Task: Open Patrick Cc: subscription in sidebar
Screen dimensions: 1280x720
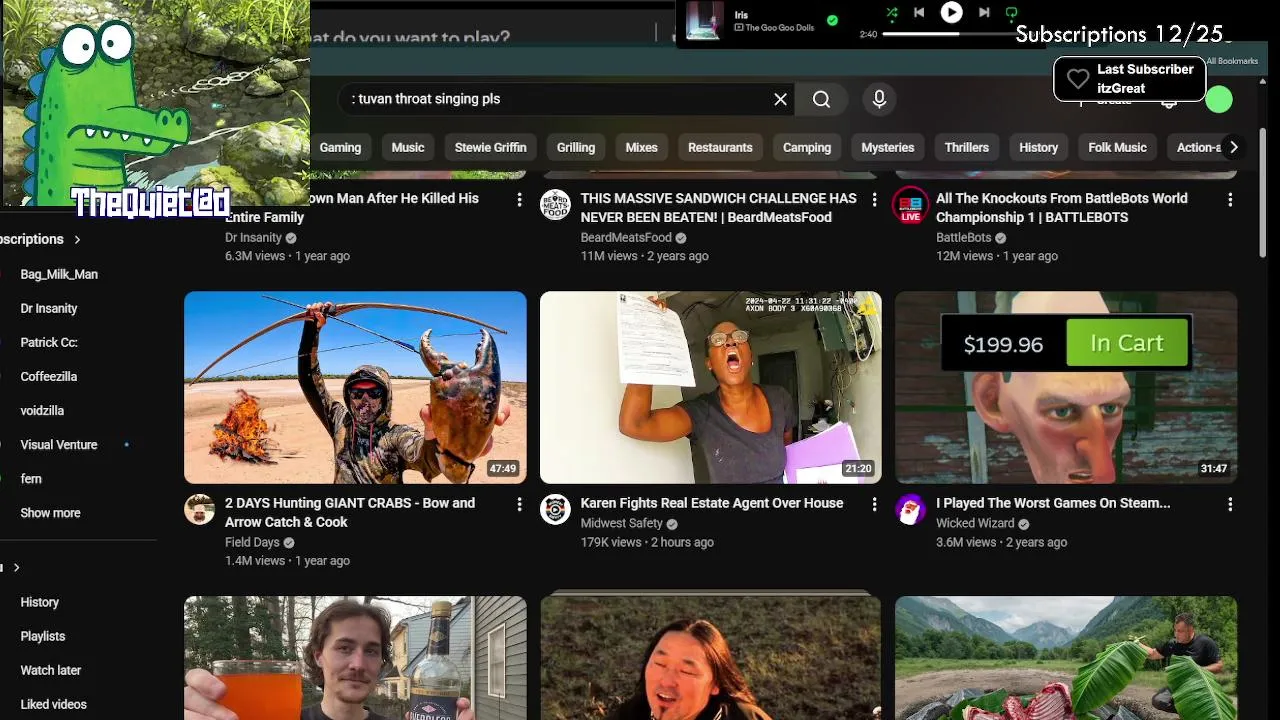Action: click(49, 342)
